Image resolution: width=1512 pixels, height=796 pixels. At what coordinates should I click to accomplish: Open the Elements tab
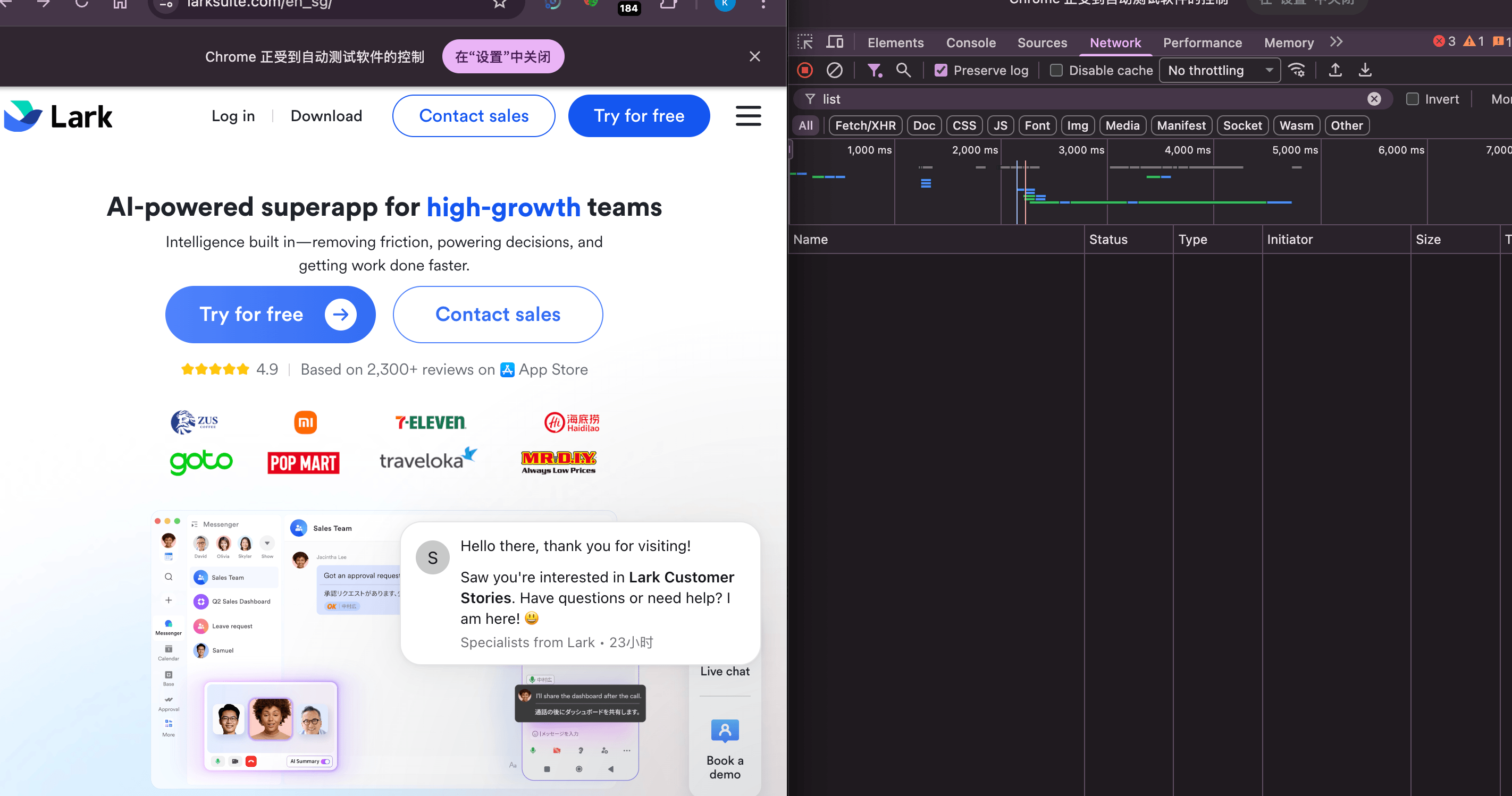click(x=895, y=43)
